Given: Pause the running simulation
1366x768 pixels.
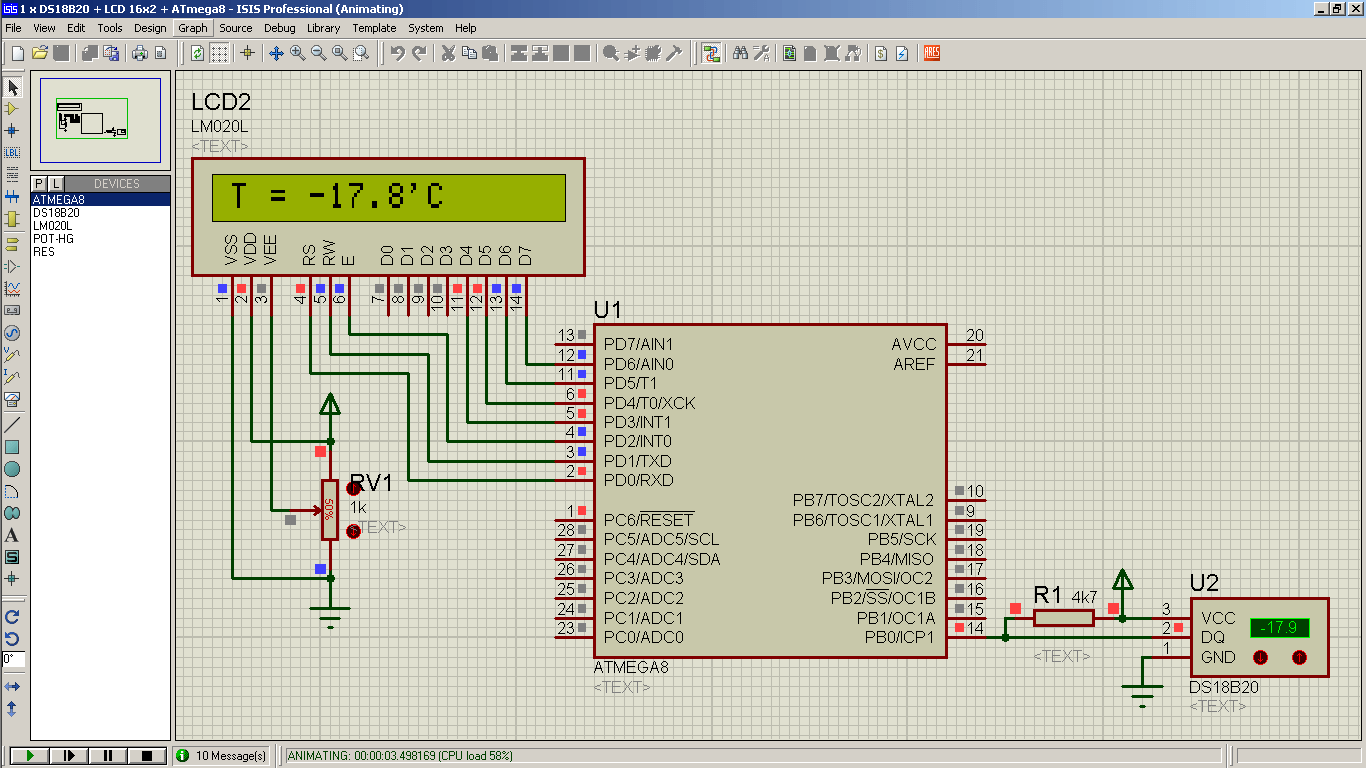Looking at the screenshot, I should point(108,756).
